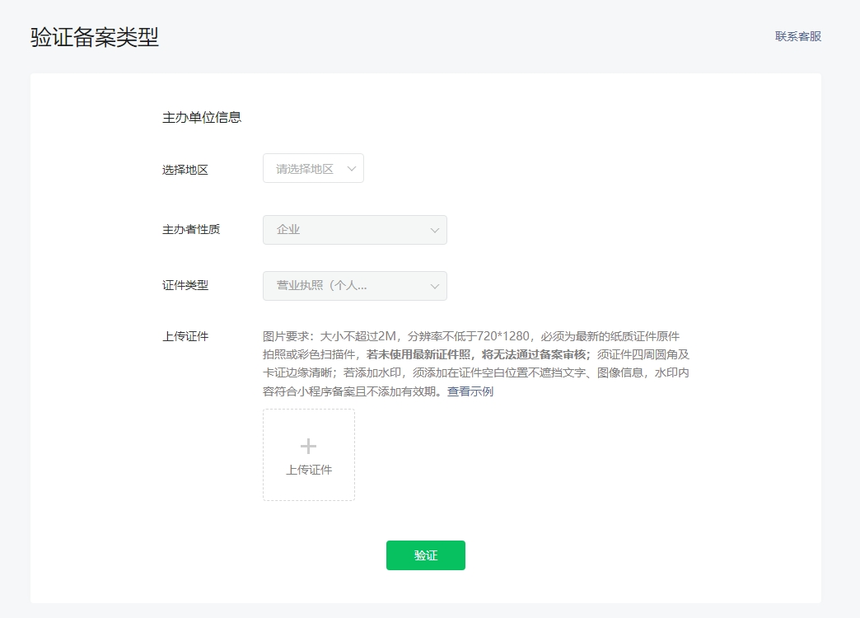Screen dimensions: 860x618
Task: Click the chevron arrow beside 企业
Action: [434, 230]
